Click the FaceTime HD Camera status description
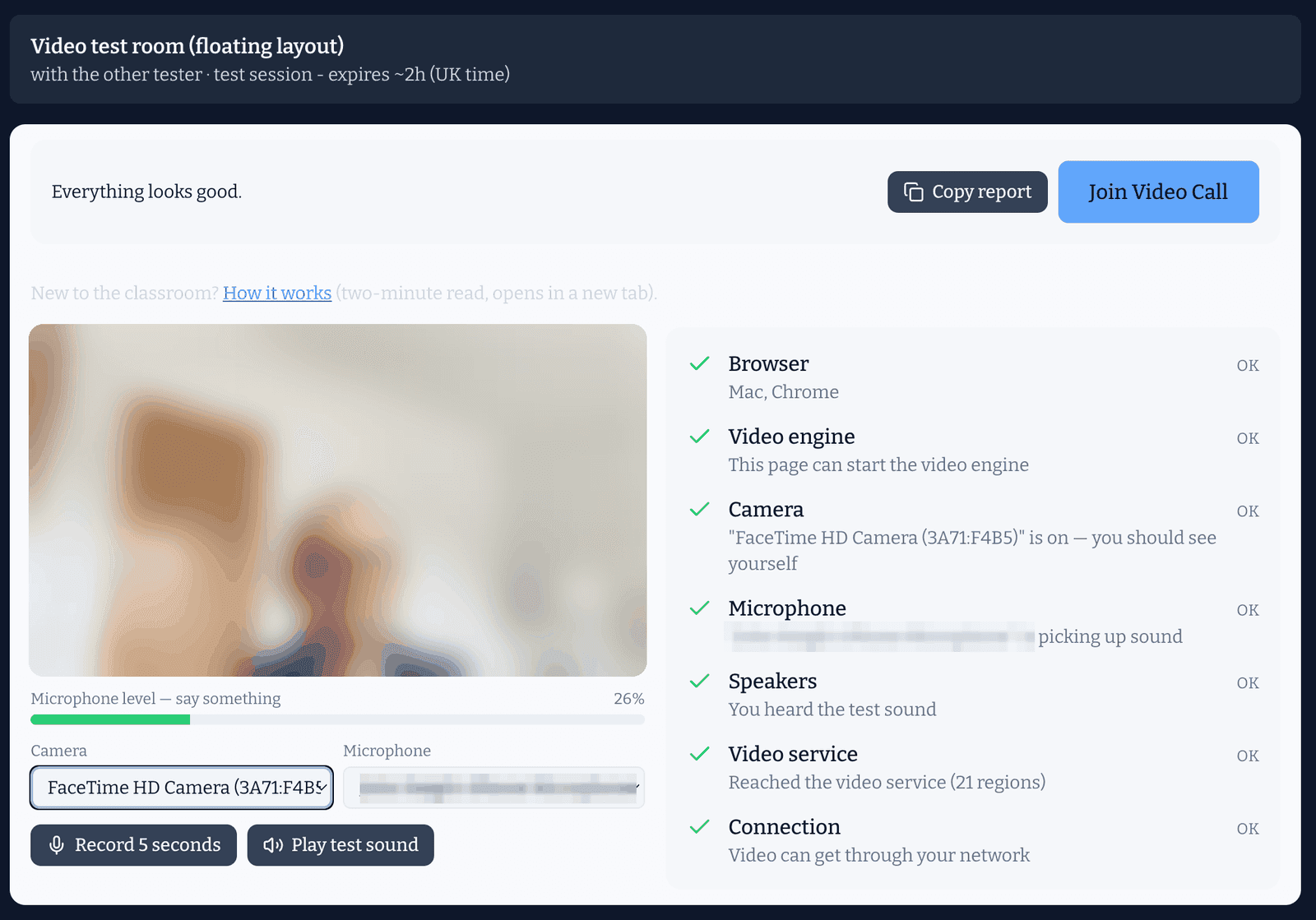 tap(972, 550)
